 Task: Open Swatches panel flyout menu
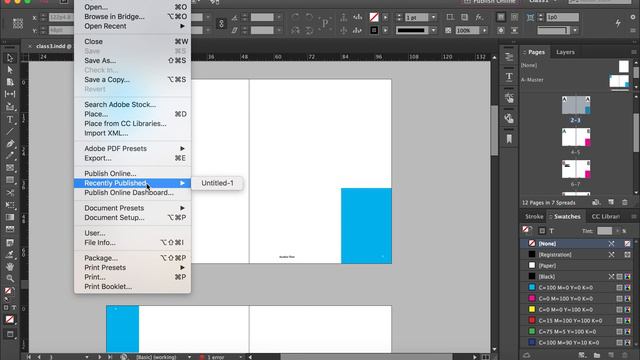tap(634, 216)
